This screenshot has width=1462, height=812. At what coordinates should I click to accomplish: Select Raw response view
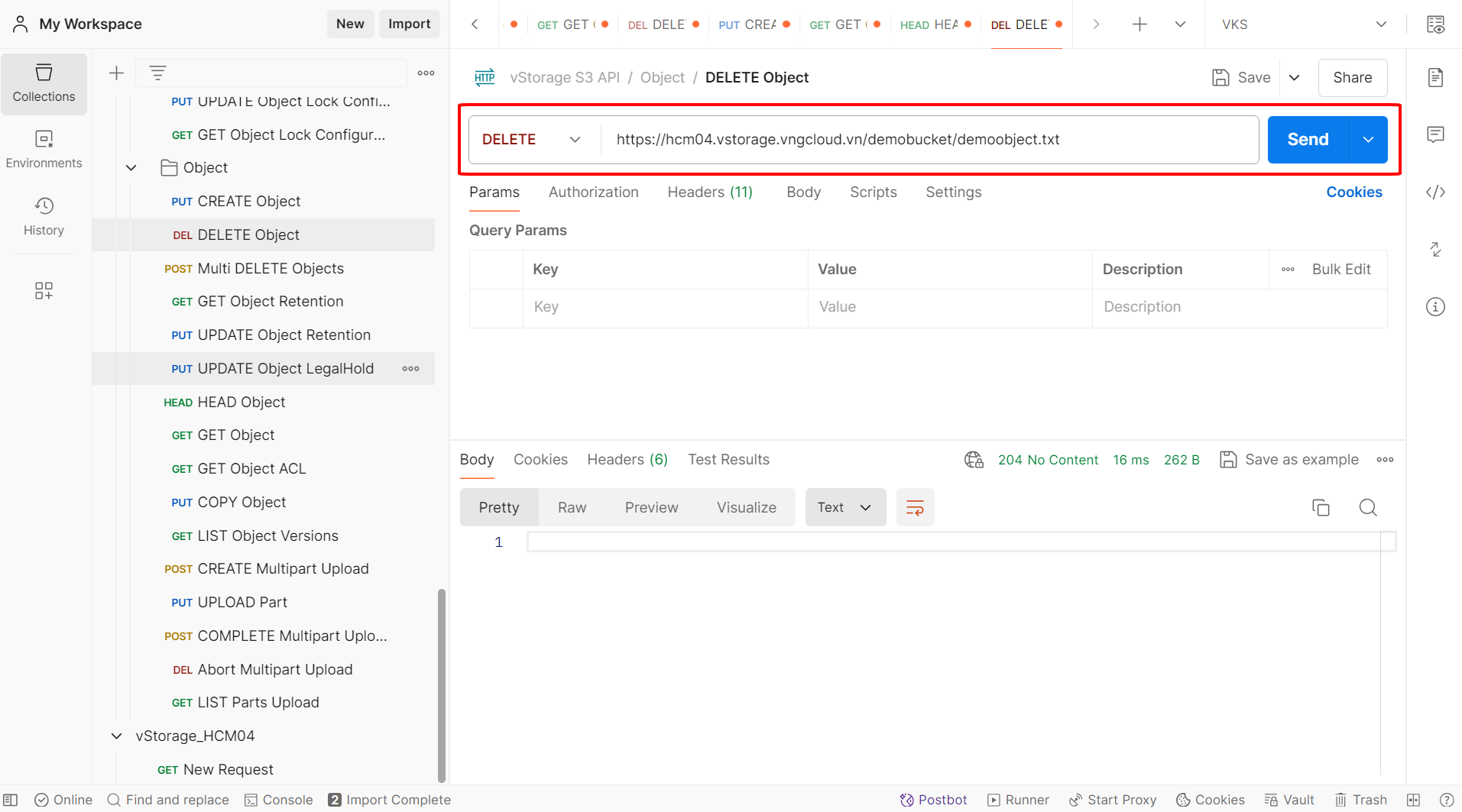pyautogui.click(x=572, y=507)
